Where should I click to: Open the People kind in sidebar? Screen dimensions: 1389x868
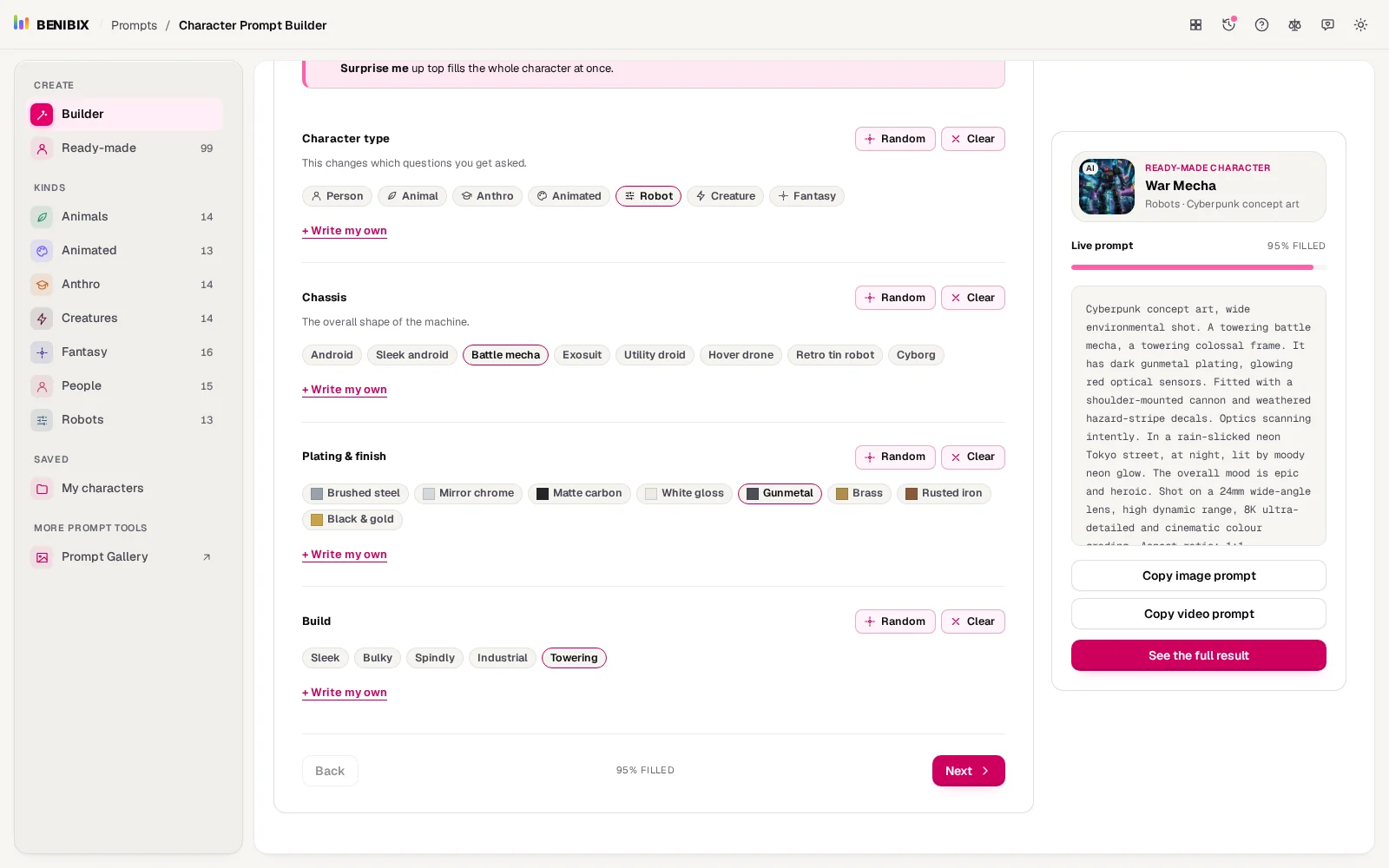(126, 386)
